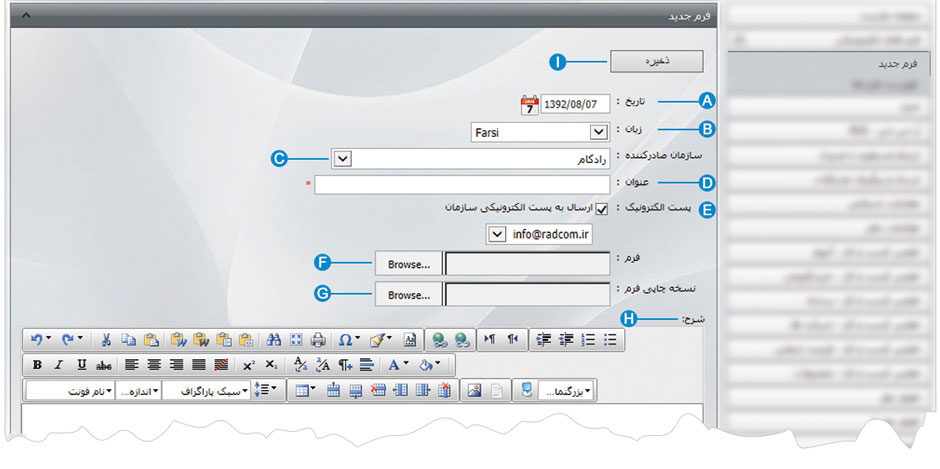Viewport: 940px width, 469px height.
Task: Click the Cut scissors icon
Action: 106,339
